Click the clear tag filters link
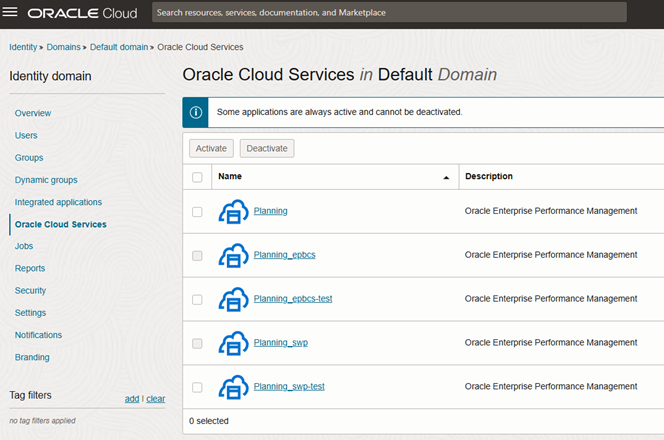 click(156, 398)
